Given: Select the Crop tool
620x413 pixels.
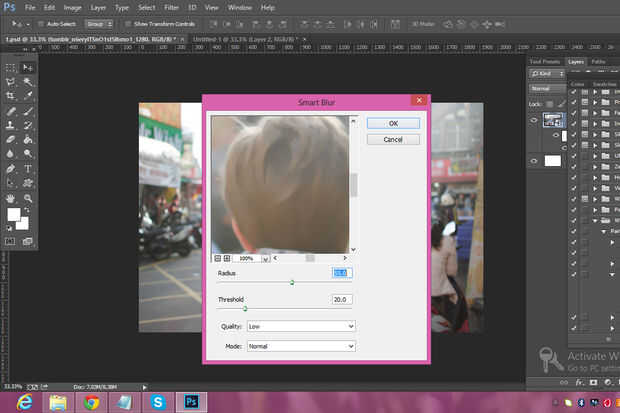Looking at the screenshot, I should click(10, 96).
